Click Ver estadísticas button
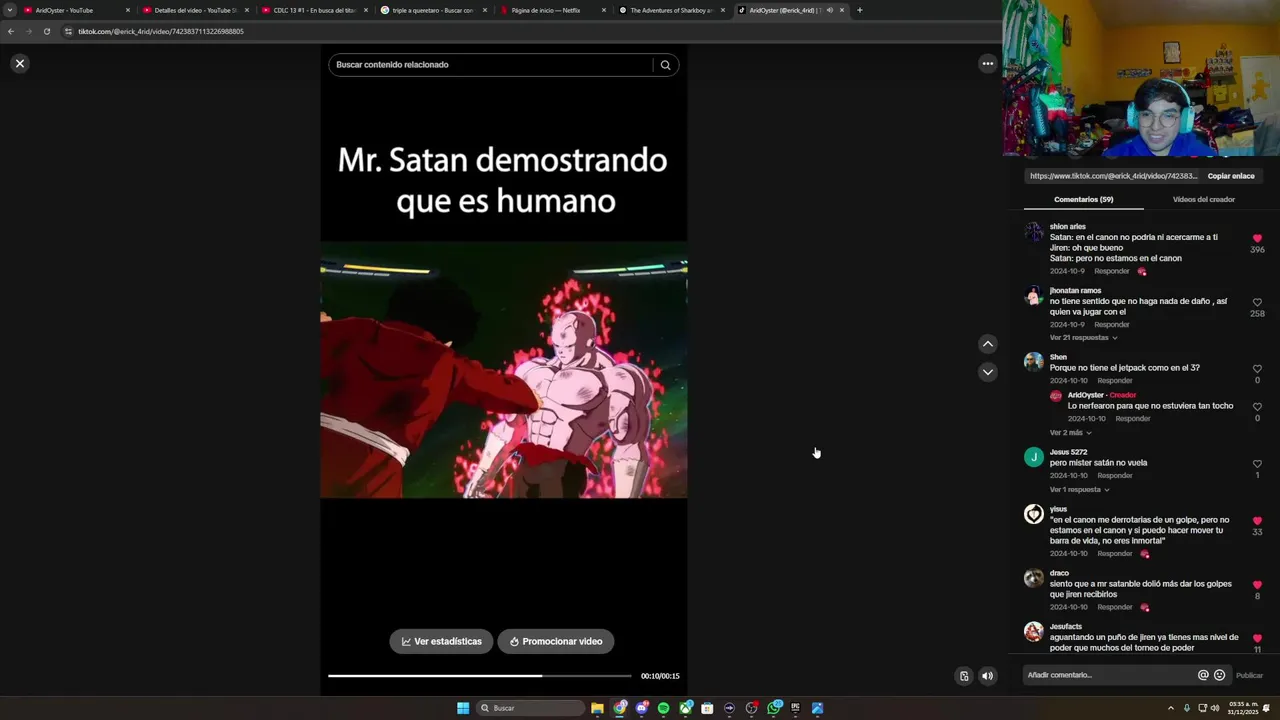This screenshot has height=720, width=1280. 441,641
